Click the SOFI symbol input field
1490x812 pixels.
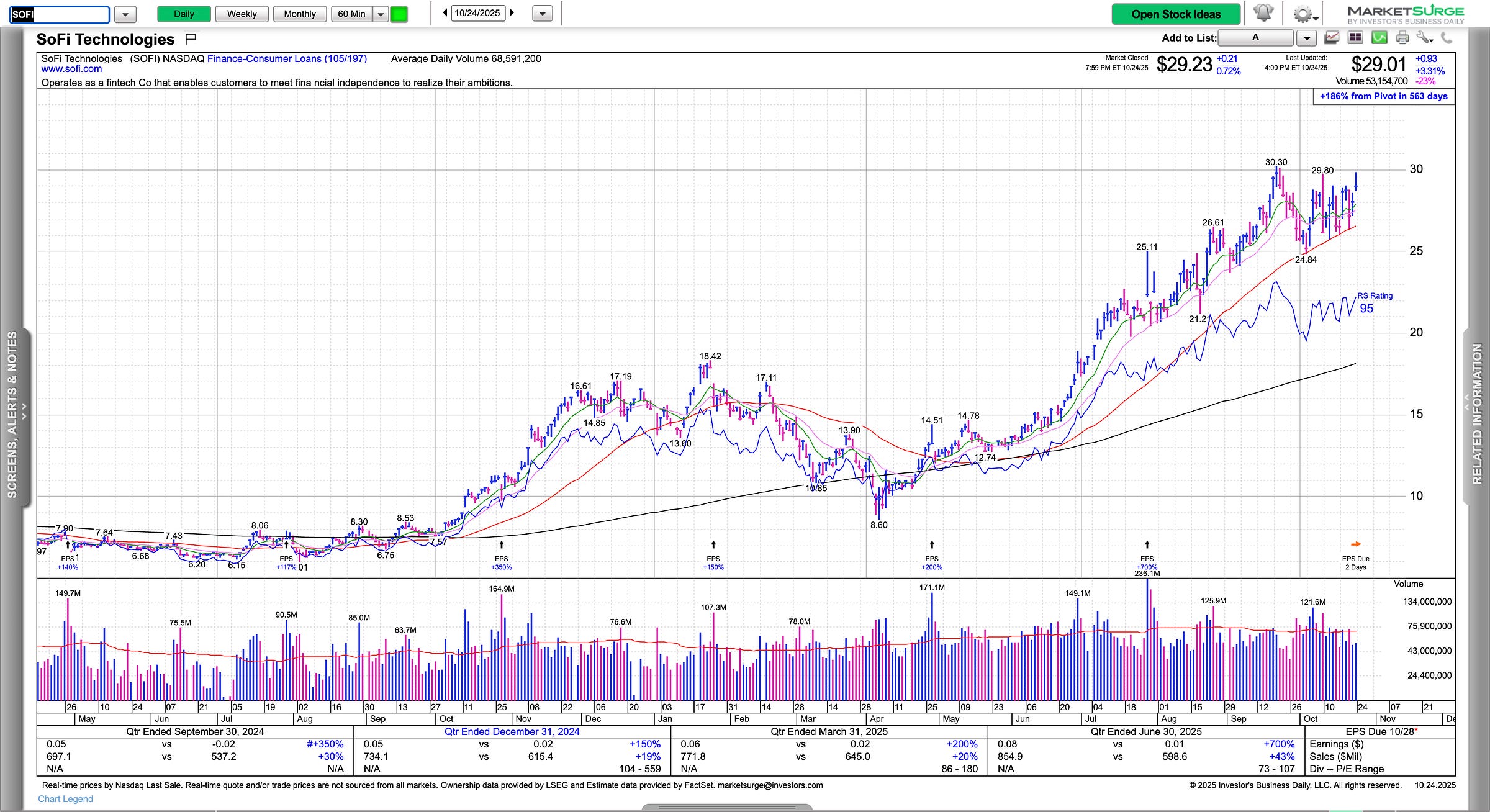[x=60, y=14]
